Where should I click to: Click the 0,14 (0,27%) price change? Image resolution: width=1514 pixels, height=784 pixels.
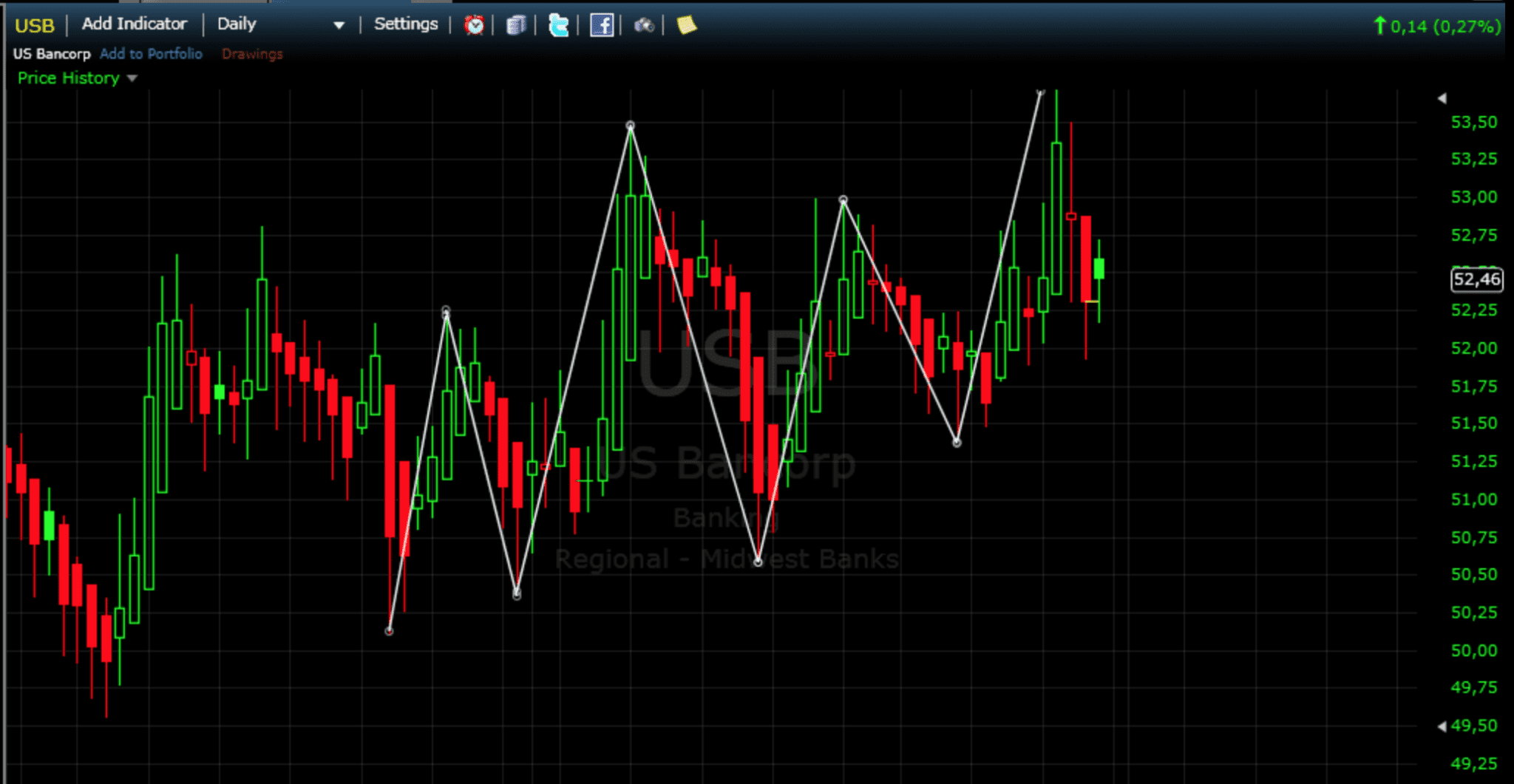1437,27
